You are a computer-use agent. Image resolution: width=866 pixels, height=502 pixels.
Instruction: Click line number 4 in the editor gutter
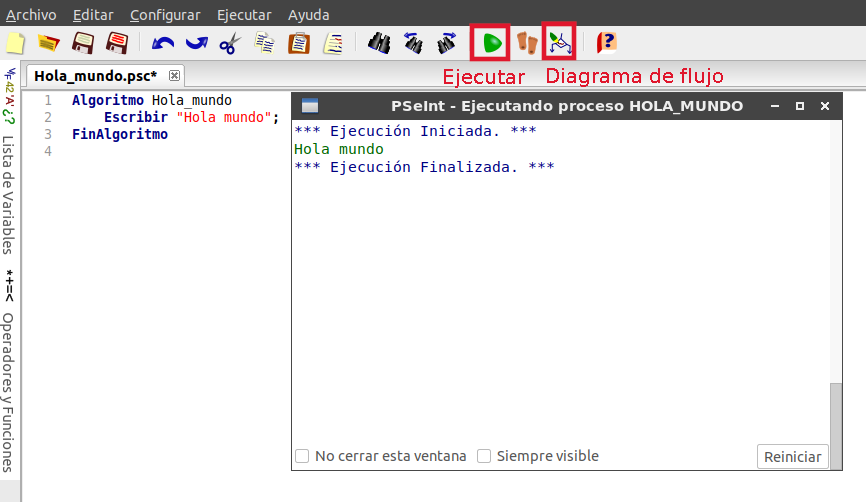point(48,151)
